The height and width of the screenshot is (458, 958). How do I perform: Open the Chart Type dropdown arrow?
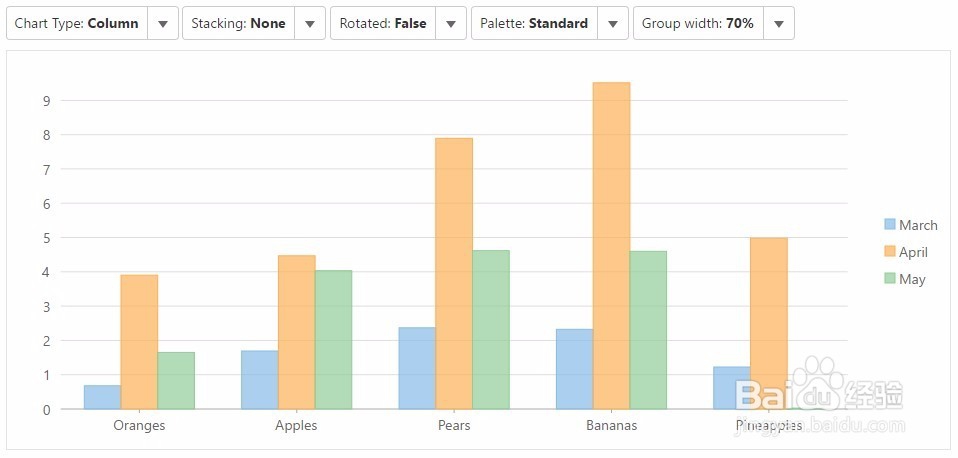(163, 24)
